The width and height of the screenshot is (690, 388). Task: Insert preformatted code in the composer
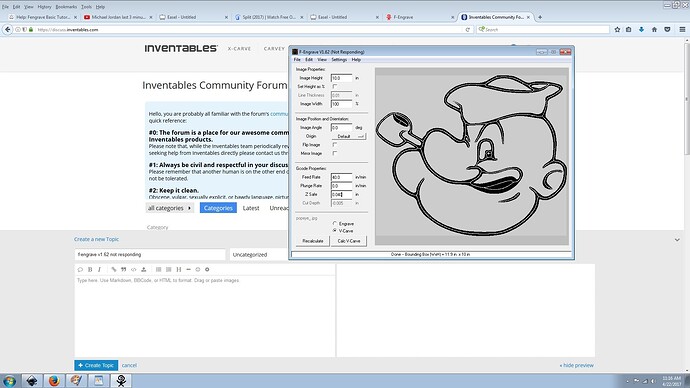pyautogui.click(x=133, y=269)
